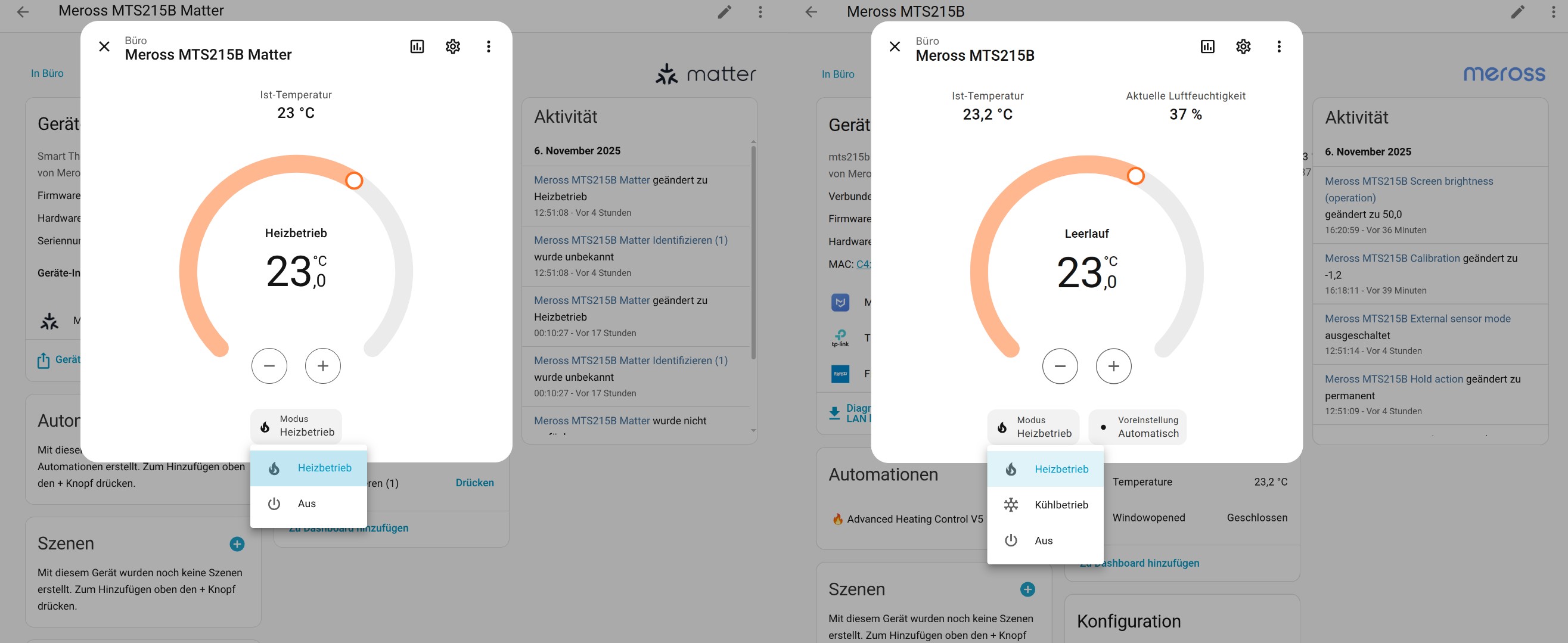The image size is (1568, 643).
Task: Click the Meross cloud integration icon
Action: click(x=840, y=302)
